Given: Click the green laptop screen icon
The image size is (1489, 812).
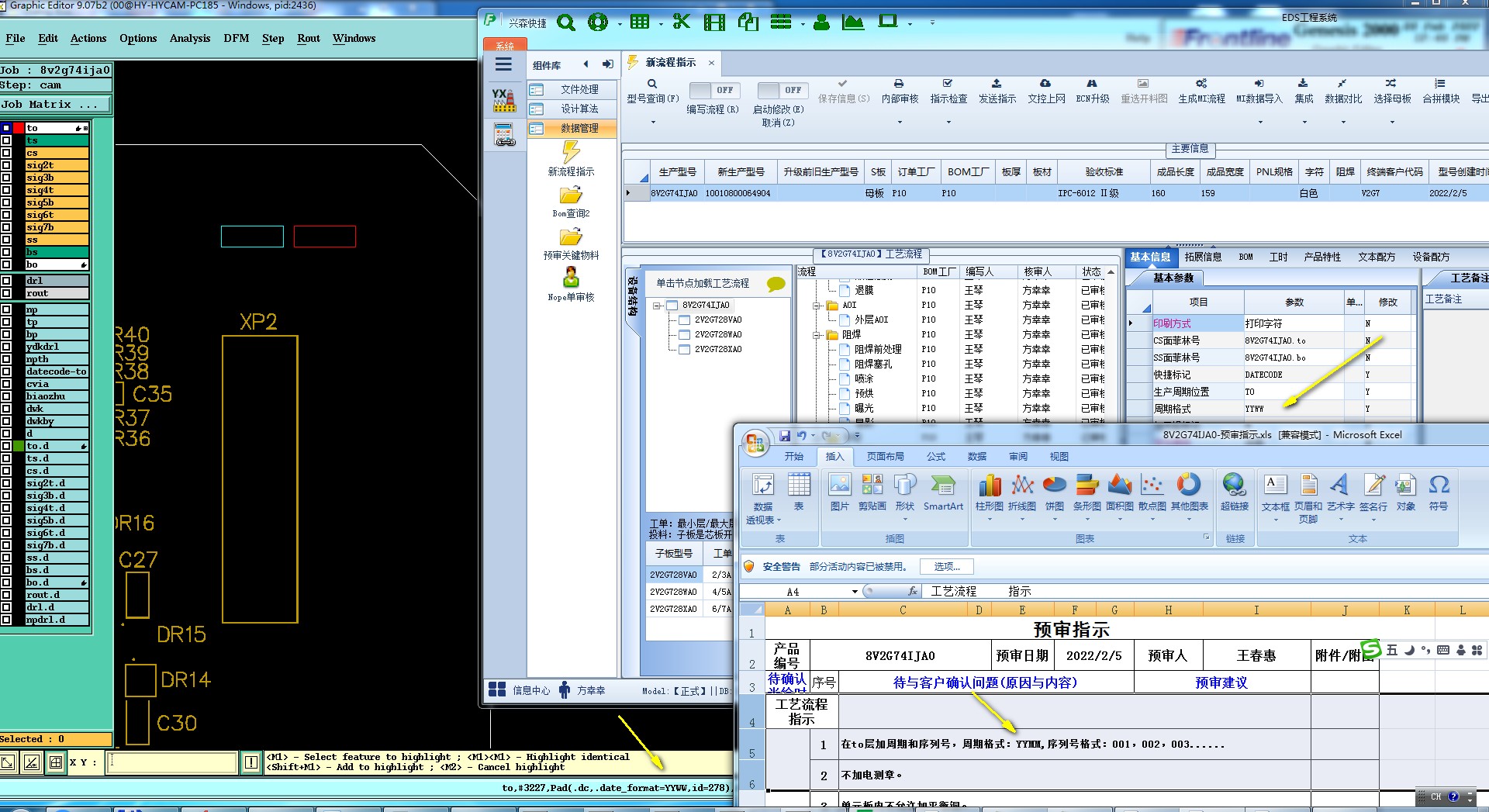Looking at the screenshot, I should click(888, 21).
